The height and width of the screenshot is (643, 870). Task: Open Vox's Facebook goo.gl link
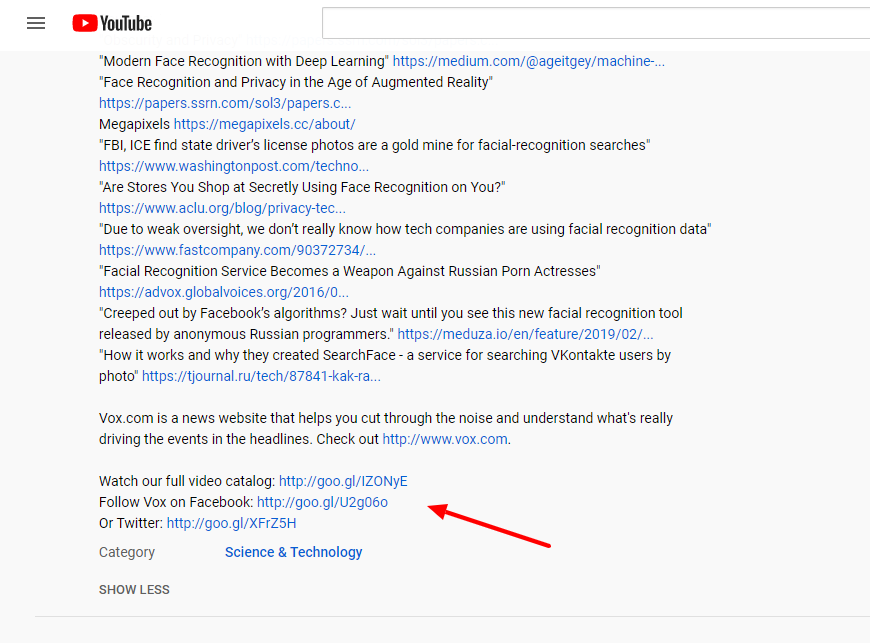click(322, 501)
